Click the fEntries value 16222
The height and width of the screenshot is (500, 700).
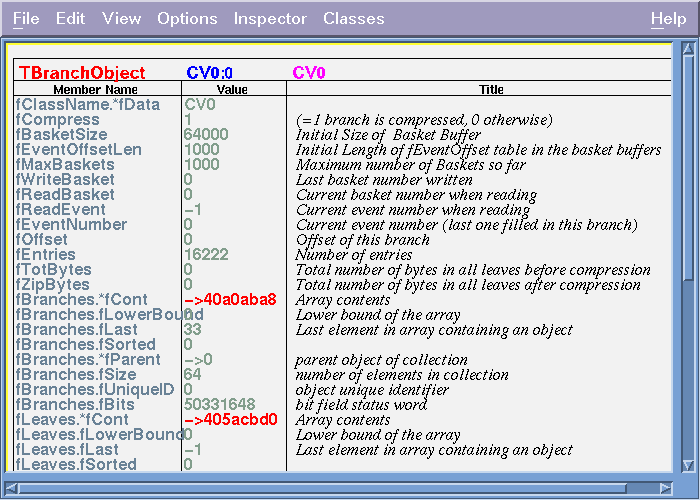click(206, 254)
